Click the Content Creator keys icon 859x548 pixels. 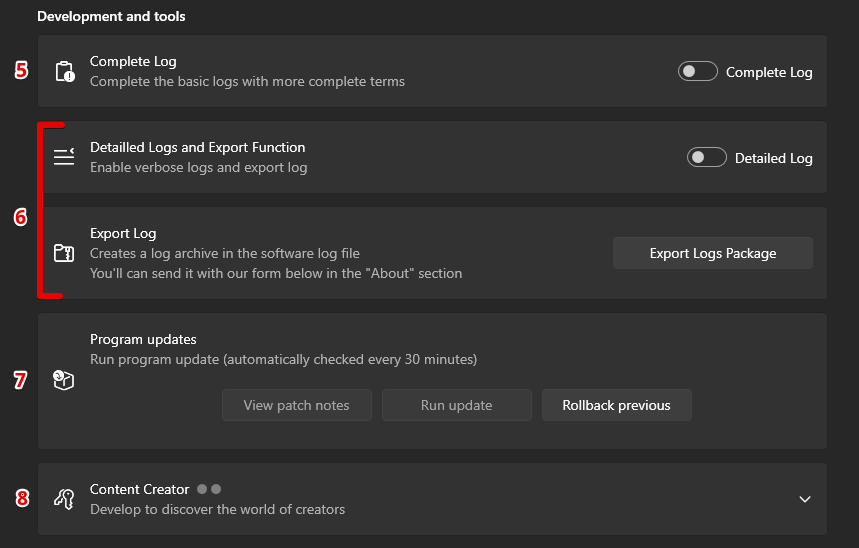(x=64, y=499)
